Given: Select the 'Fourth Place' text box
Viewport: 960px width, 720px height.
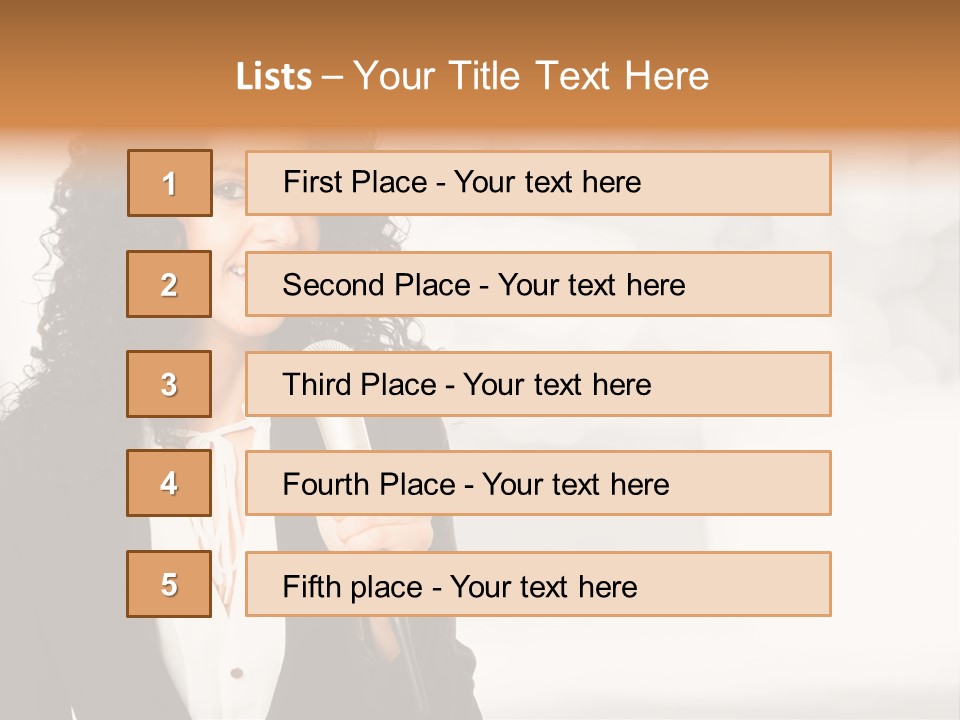Looking at the screenshot, I should tap(538, 483).
